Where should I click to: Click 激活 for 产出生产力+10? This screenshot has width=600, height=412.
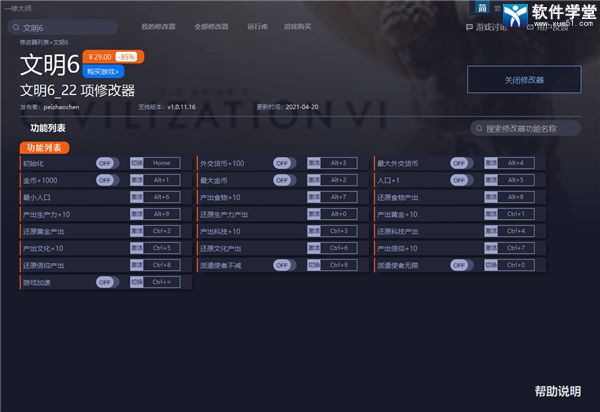point(137,214)
